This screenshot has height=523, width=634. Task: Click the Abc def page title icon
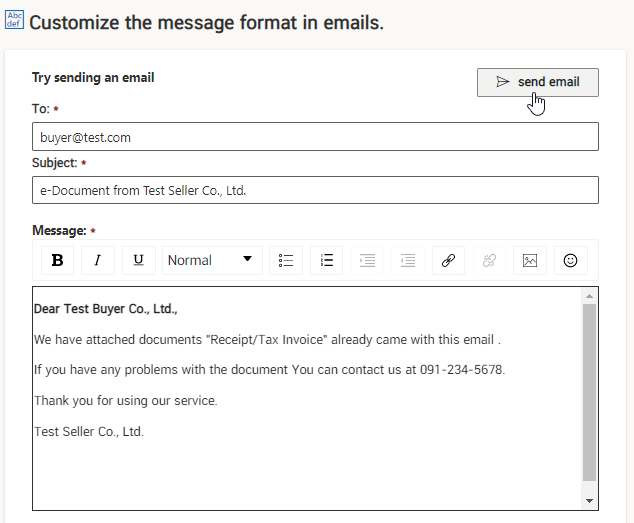[x=15, y=20]
